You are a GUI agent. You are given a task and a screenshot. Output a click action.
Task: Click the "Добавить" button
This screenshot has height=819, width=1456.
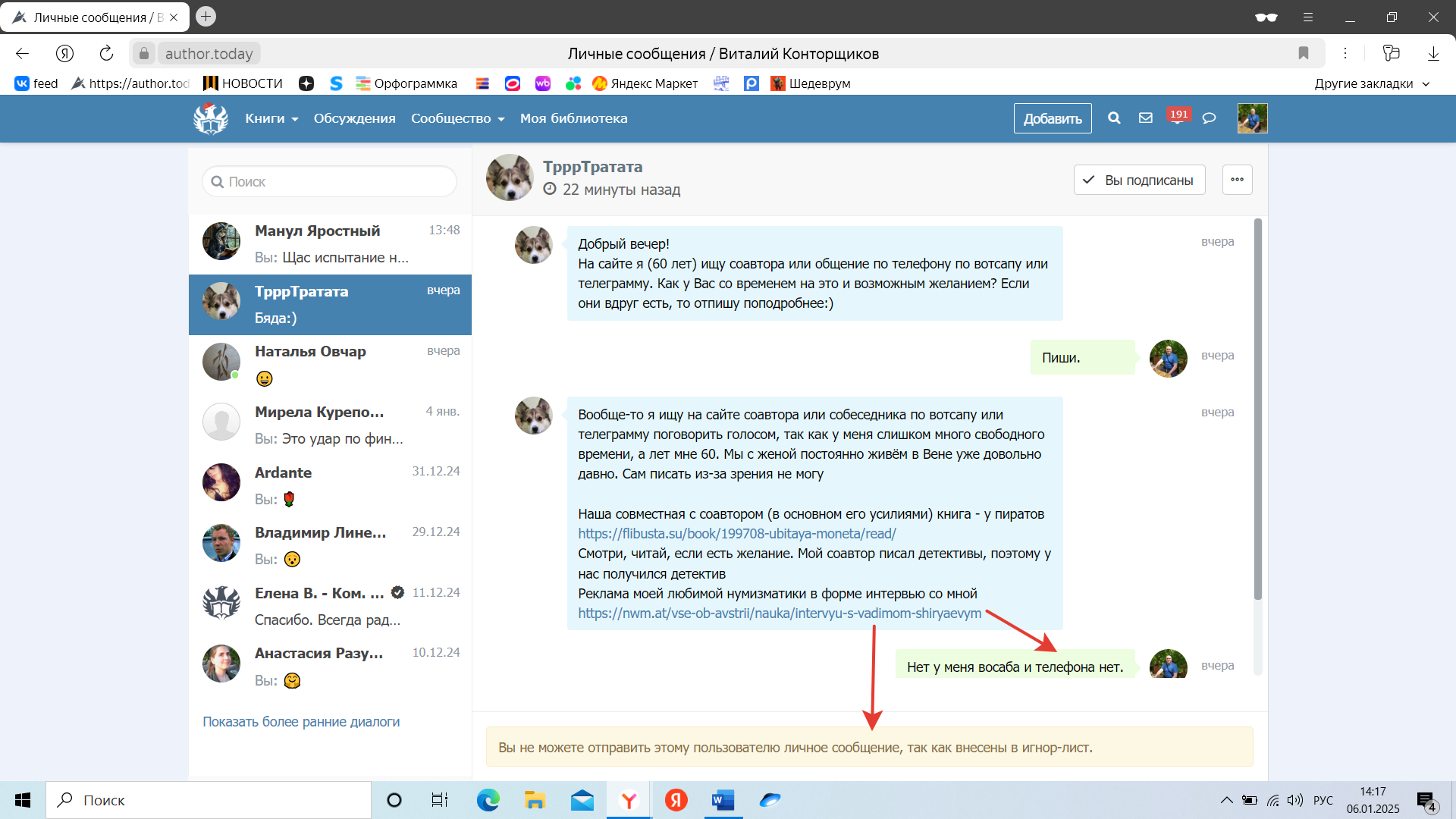[1053, 118]
